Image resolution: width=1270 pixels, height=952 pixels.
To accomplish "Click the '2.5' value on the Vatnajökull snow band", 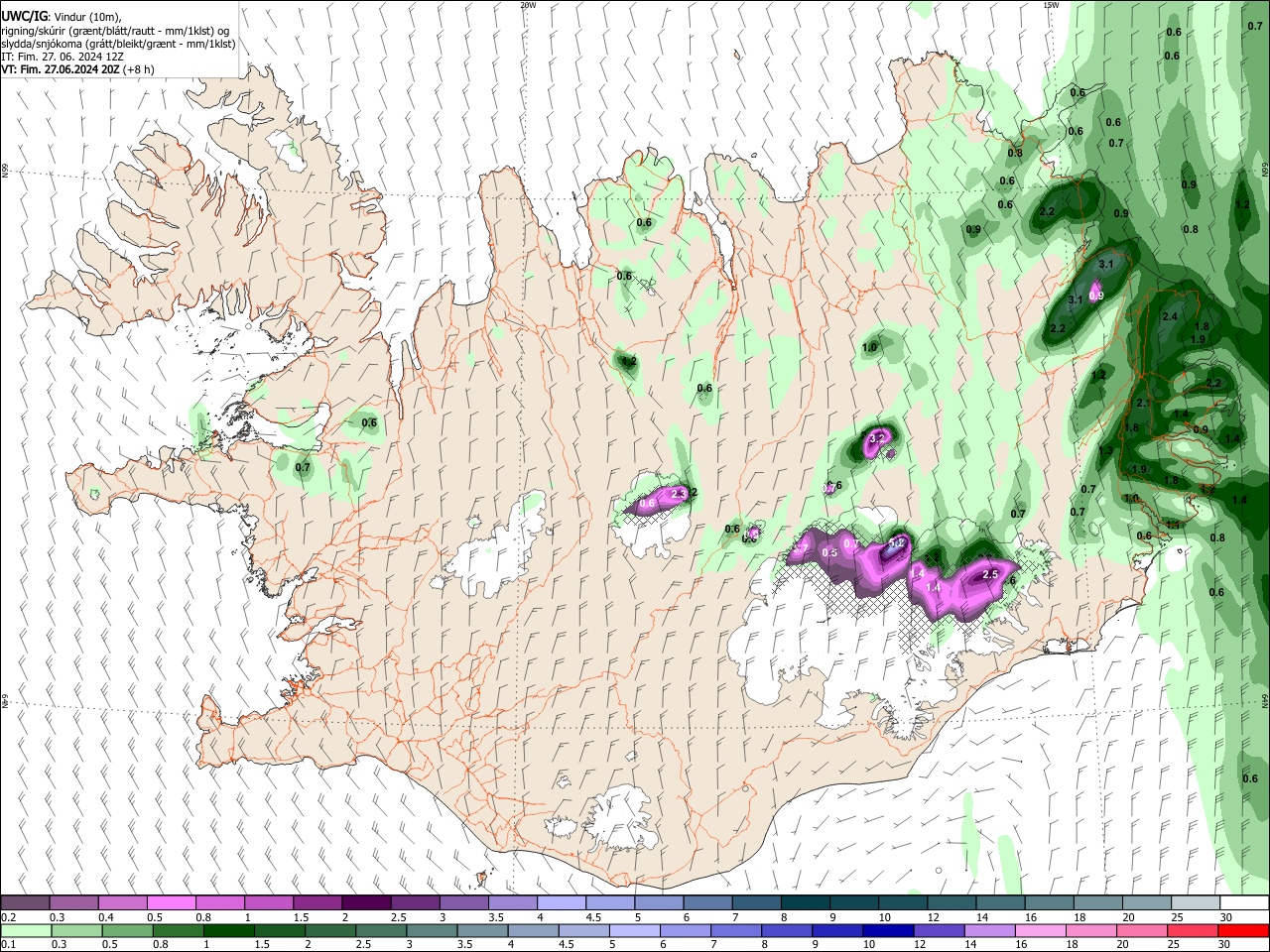I will (x=989, y=574).
